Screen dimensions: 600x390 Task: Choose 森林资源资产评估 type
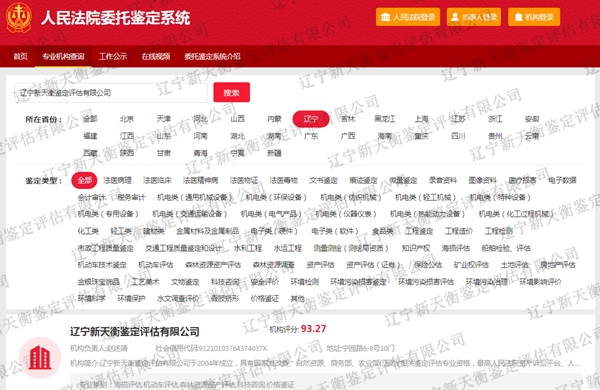pyautogui.click(x=213, y=265)
